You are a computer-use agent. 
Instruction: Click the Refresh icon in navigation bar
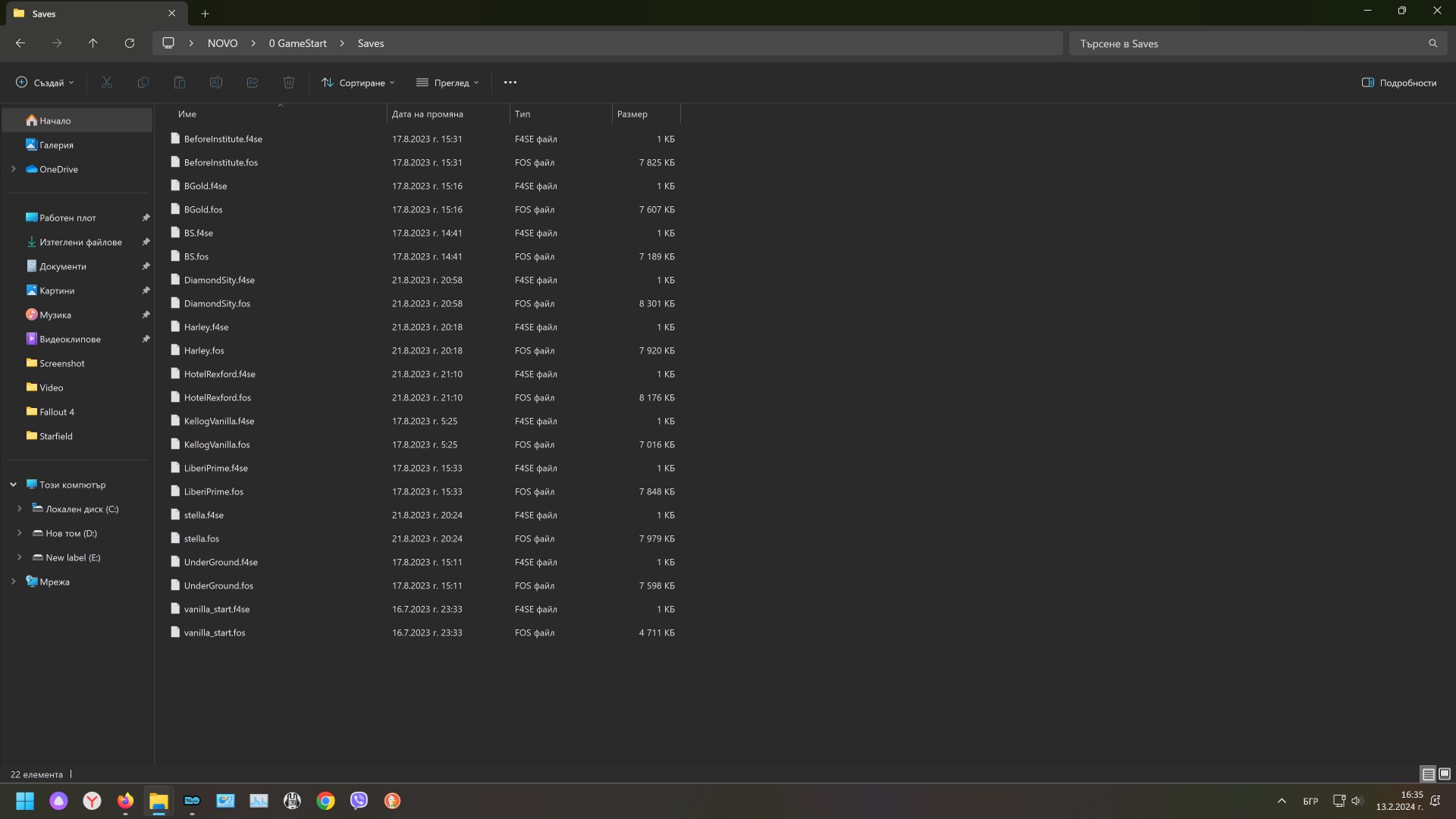(130, 43)
